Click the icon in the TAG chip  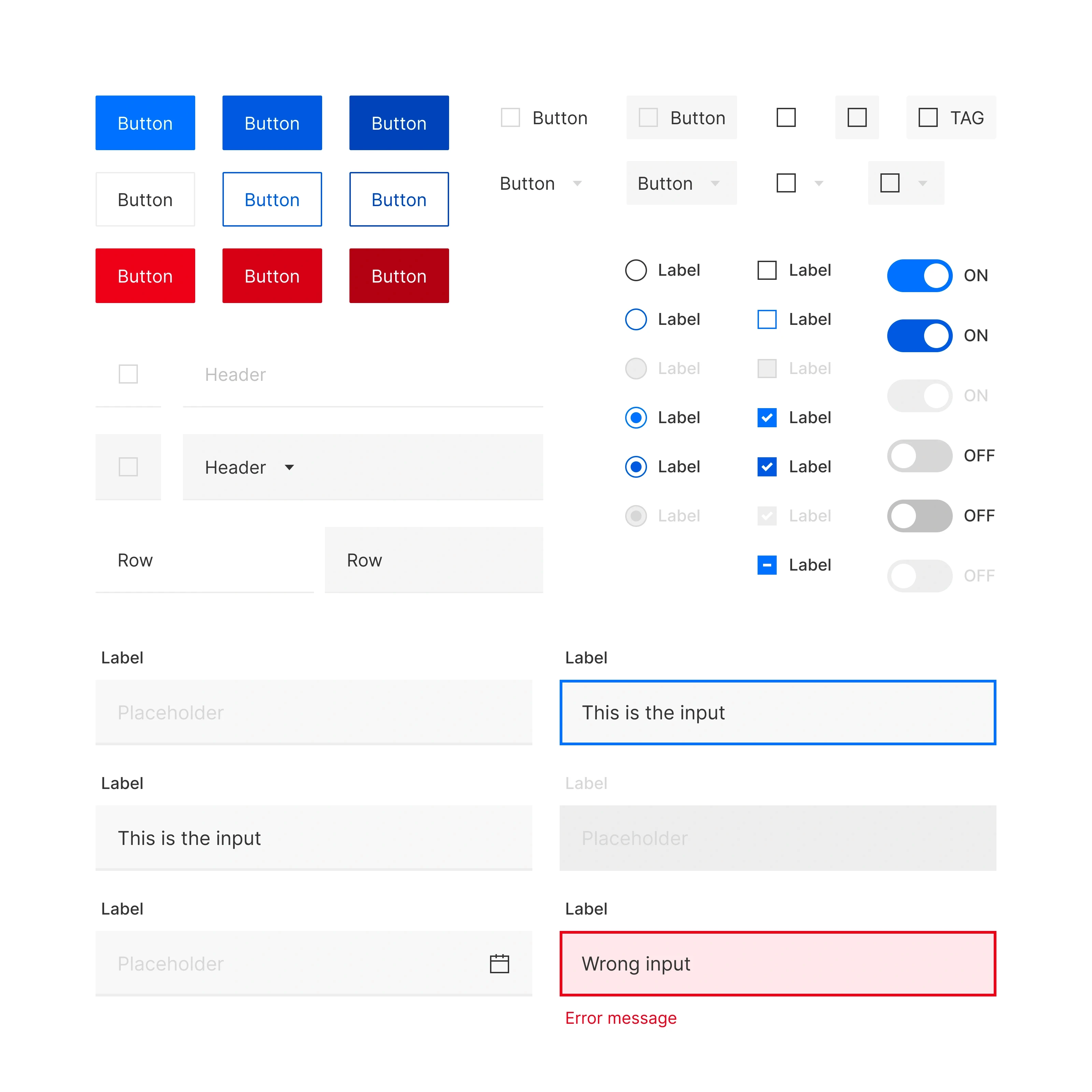click(x=928, y=118)
